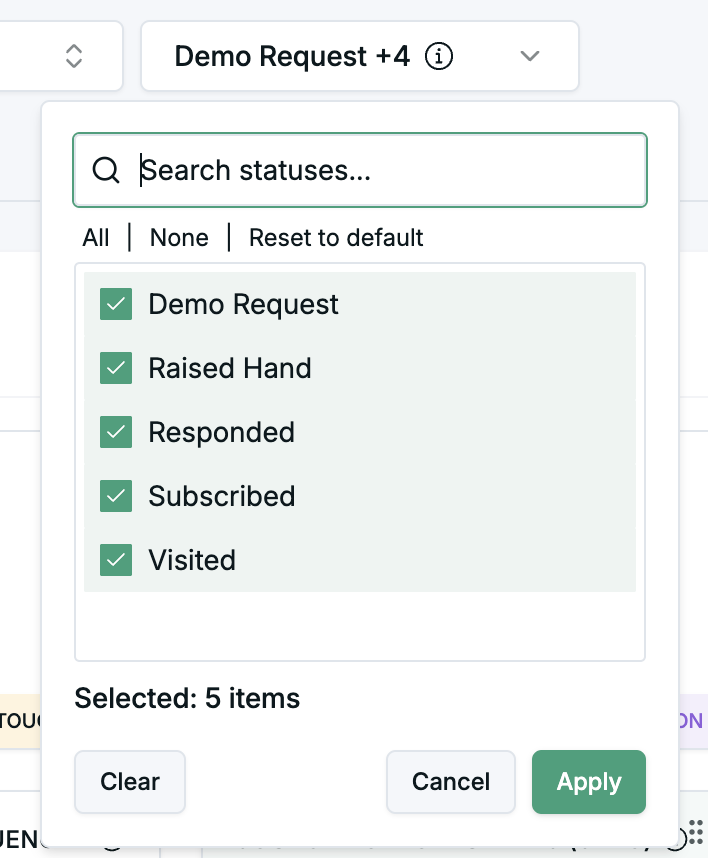Screen dimensions: 708x858
Task: Click the info icon beside Demo Request +4
Action: coord(439,56)
